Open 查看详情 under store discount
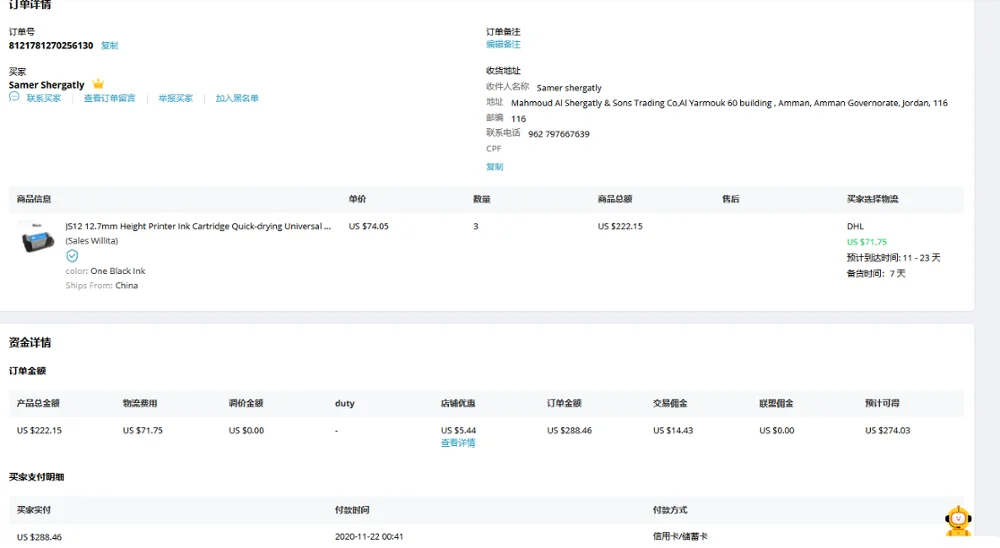Viewport: 1000px width, 548px height. (458, 443)
